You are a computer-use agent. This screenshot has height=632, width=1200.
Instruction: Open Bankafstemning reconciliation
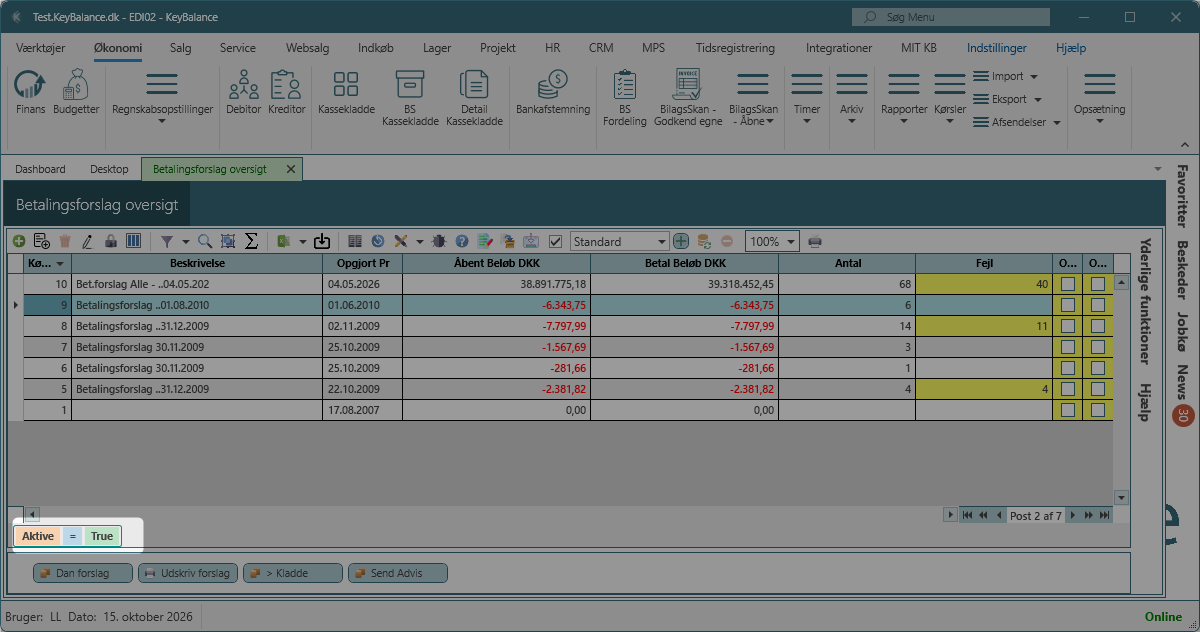click(x=553, y=91)
